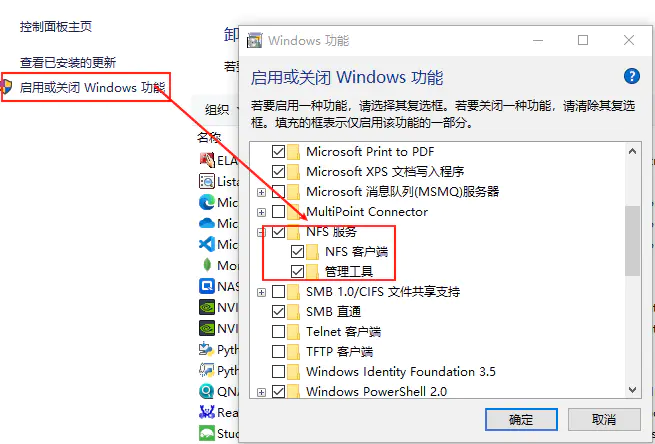Uncheck the NFS 客户端 checkbox

pyautogui.click(x=297, y=252)
